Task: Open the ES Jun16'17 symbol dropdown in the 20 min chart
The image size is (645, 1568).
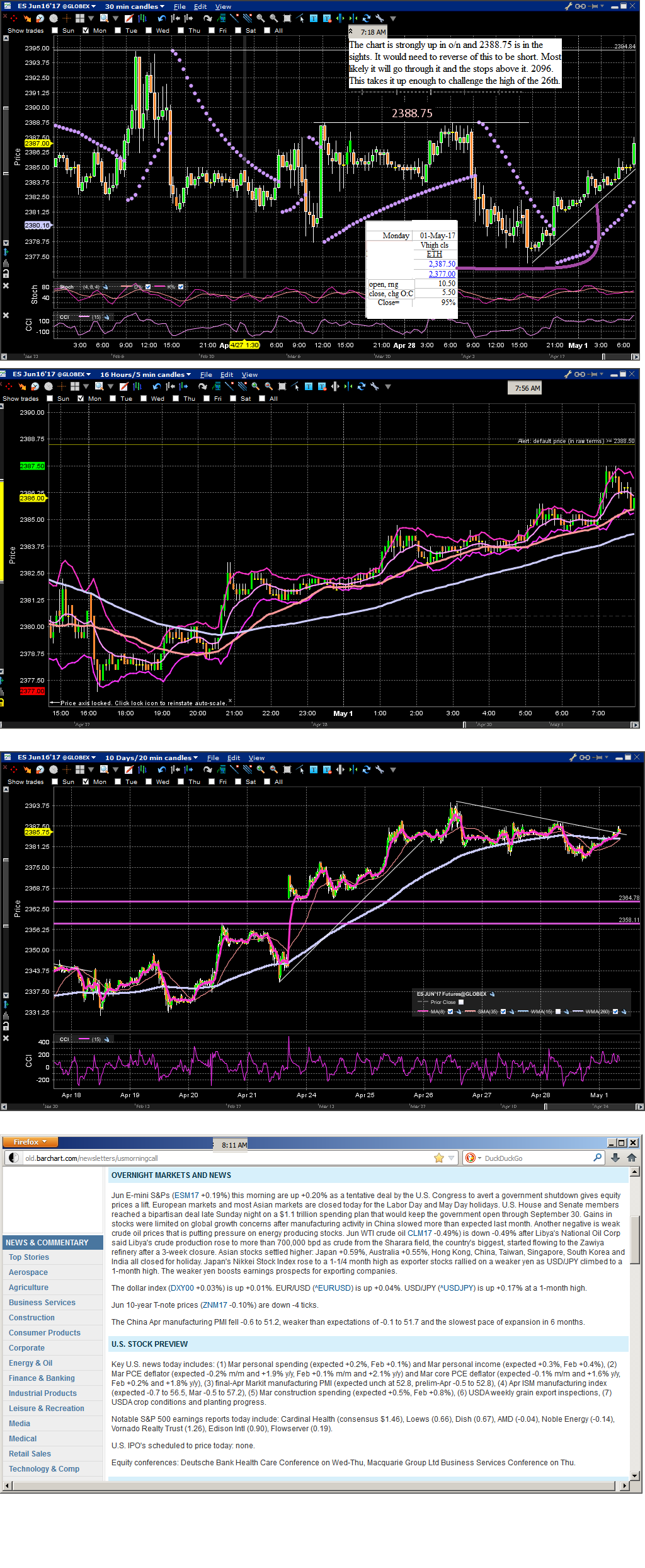Action: click(57, 758)
